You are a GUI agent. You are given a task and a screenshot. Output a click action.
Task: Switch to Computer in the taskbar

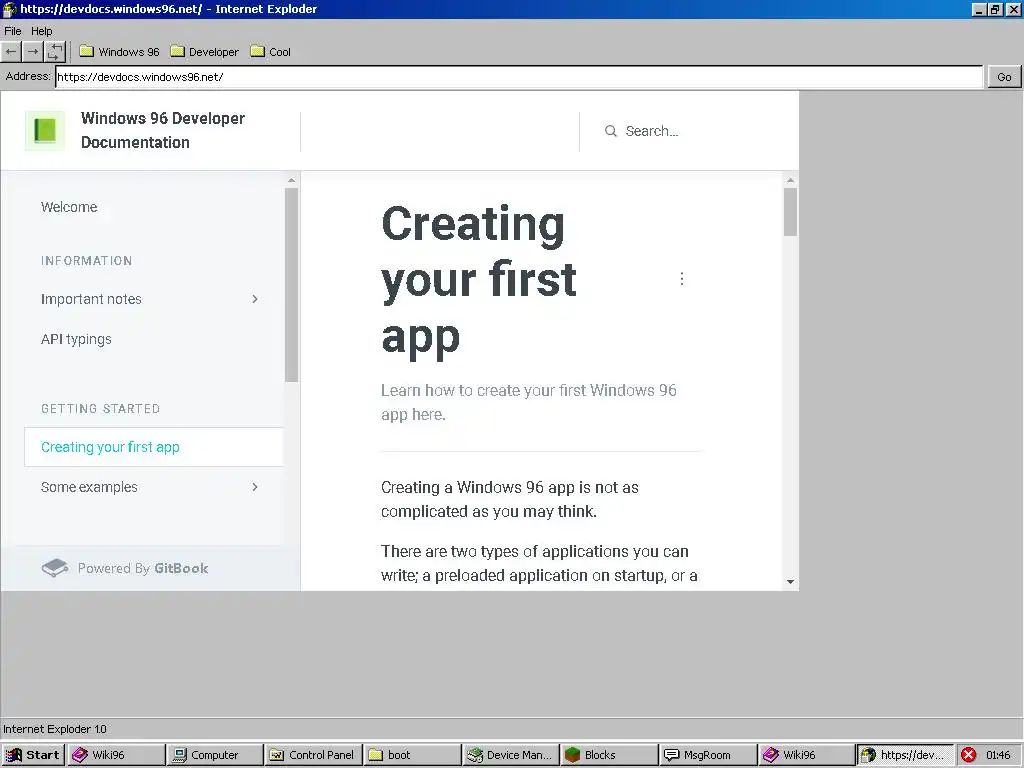pos(215,755)
